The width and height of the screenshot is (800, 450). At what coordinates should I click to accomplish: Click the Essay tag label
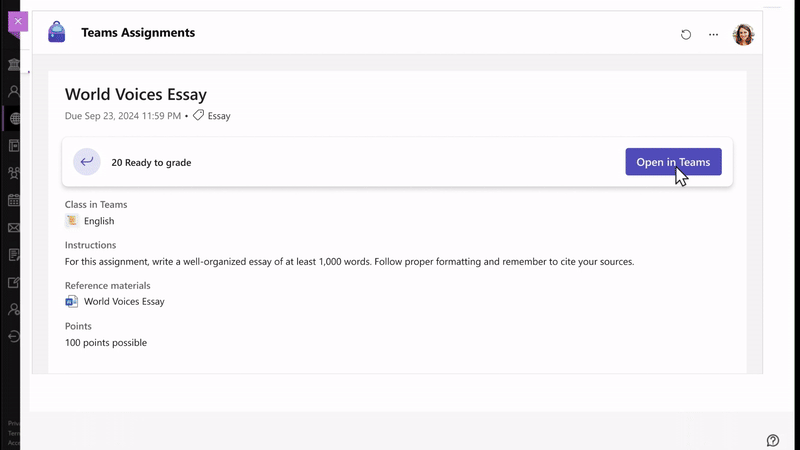coord(219,116)
